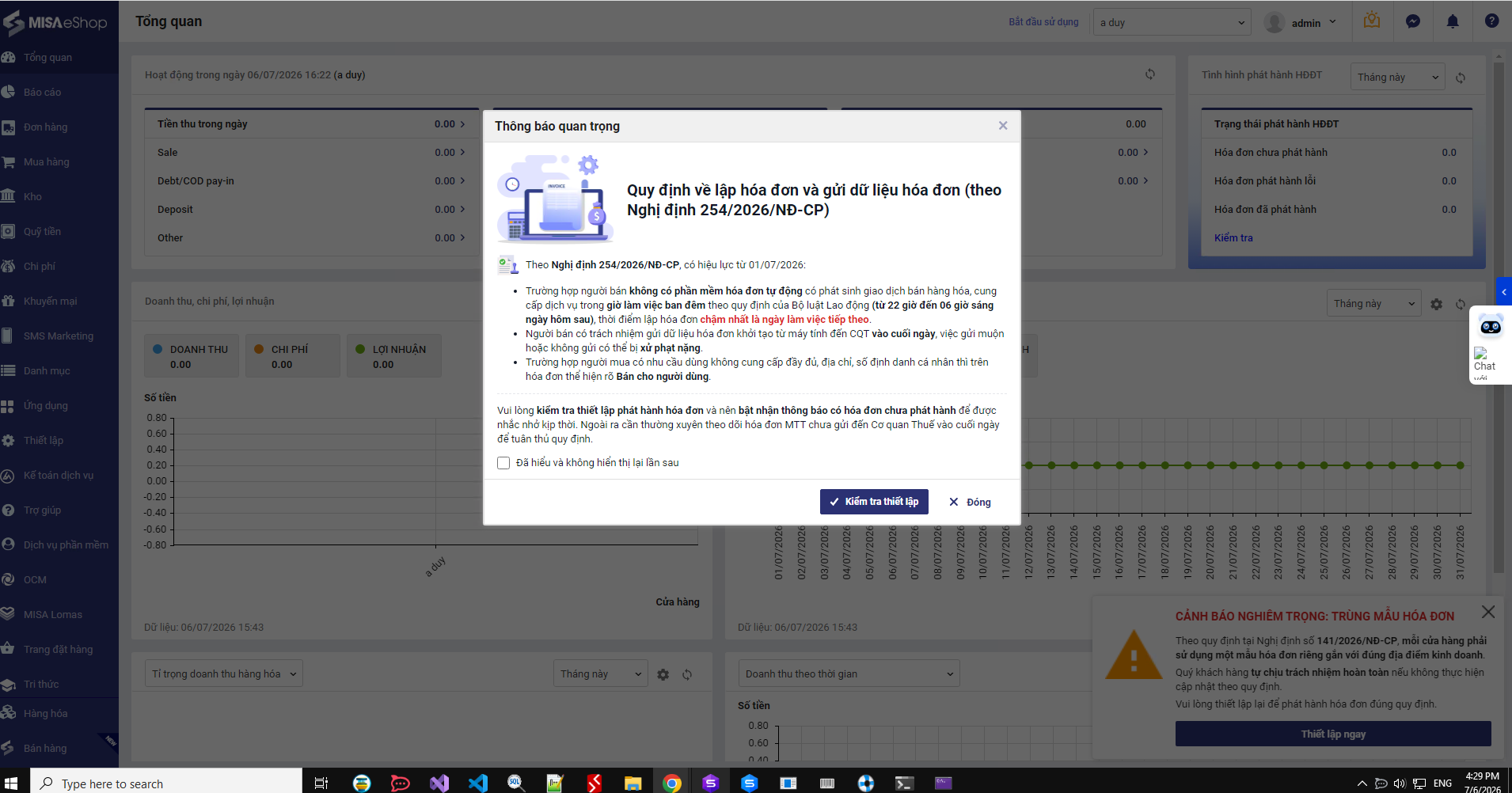Screen dimensions: 1512x793
Task: Open the 'Tỉ trọng doanh thu hàng hóa' dropdown
Action: 223,674
